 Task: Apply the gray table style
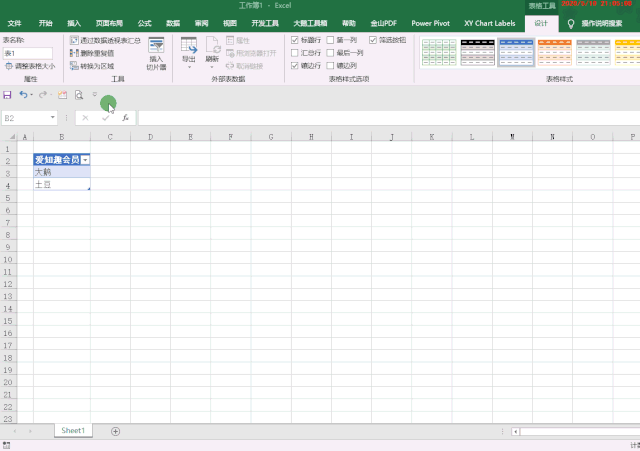click(x=593, y=52)
